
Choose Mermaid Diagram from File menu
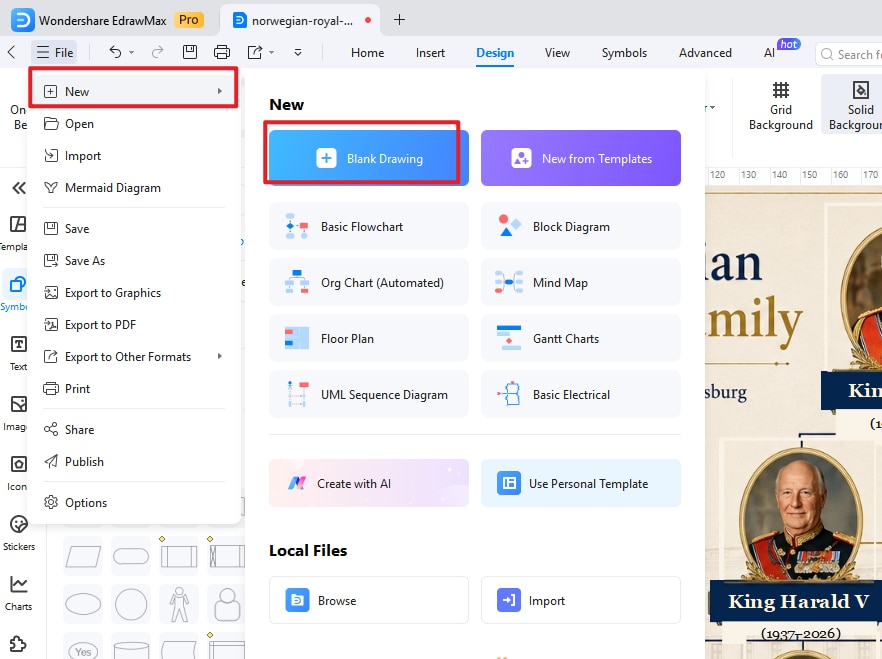134,188
